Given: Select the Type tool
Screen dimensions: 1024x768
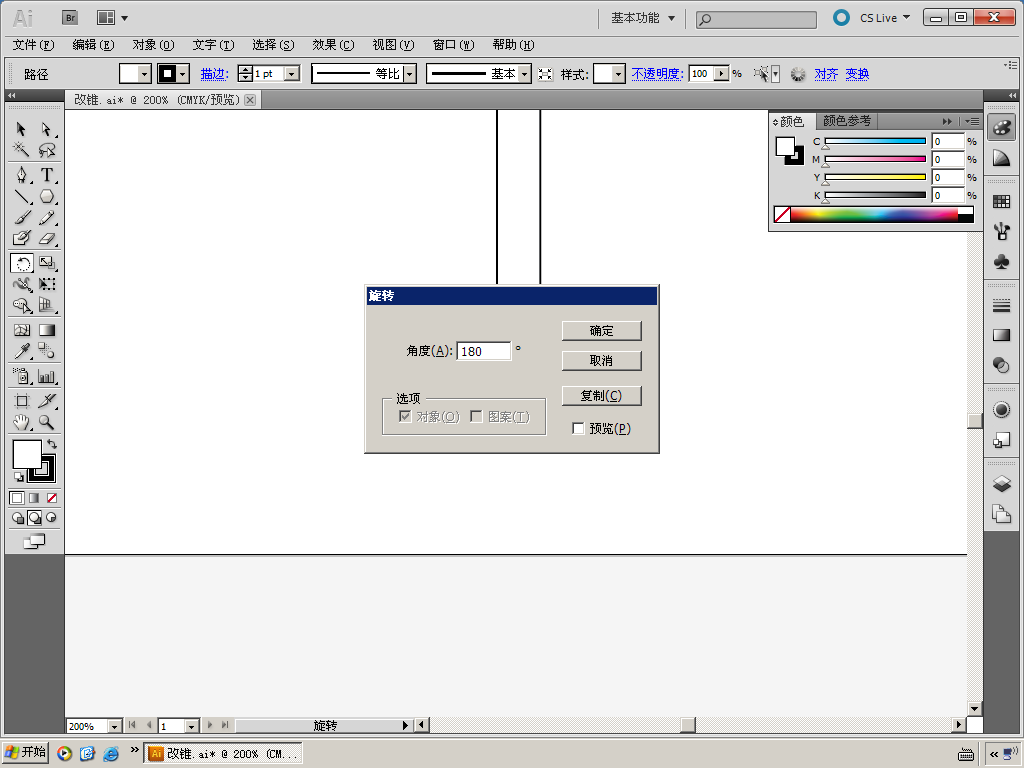Looking at the screenshot, I should [46, 175].
